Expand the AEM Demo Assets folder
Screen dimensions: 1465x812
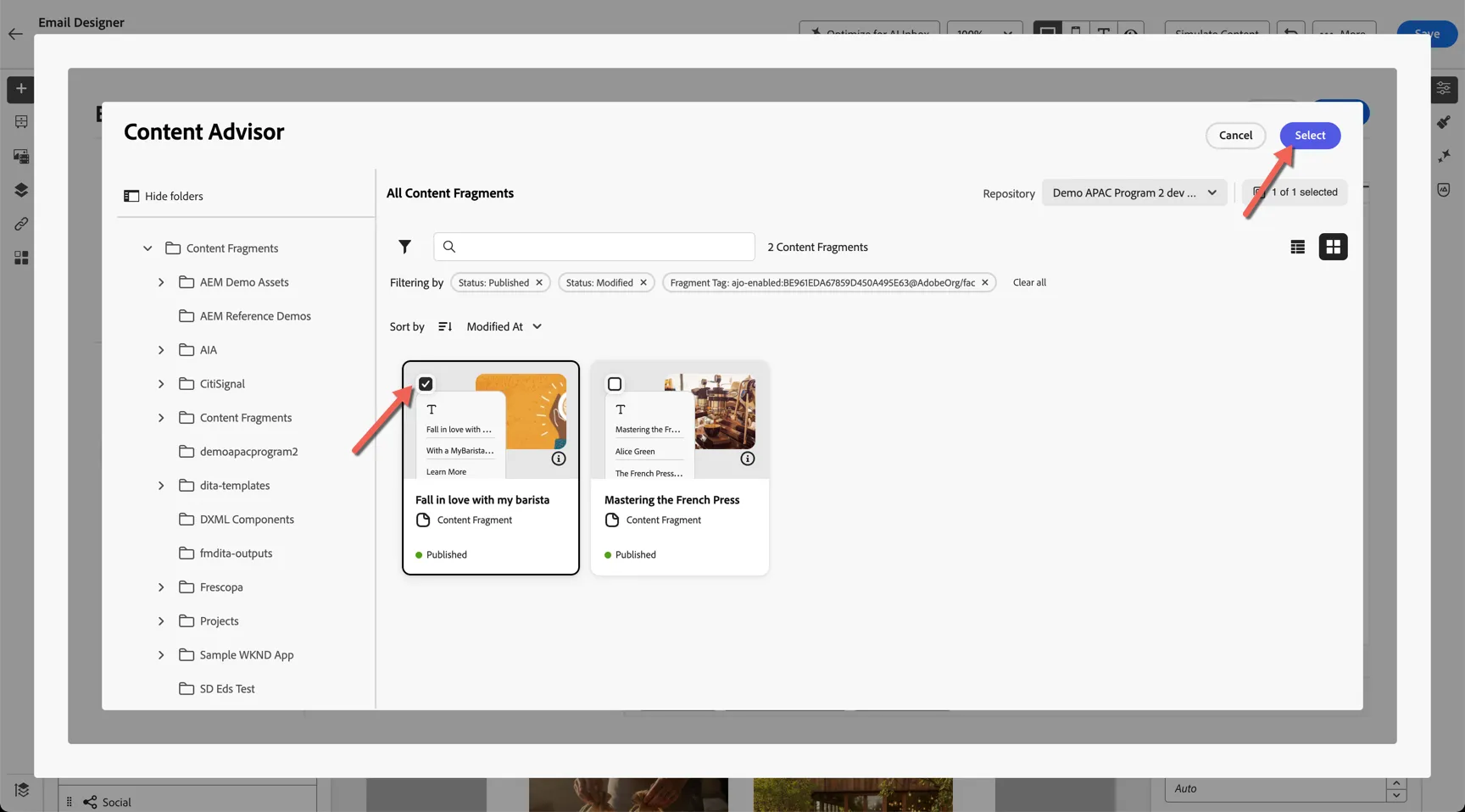pos(161,282)
